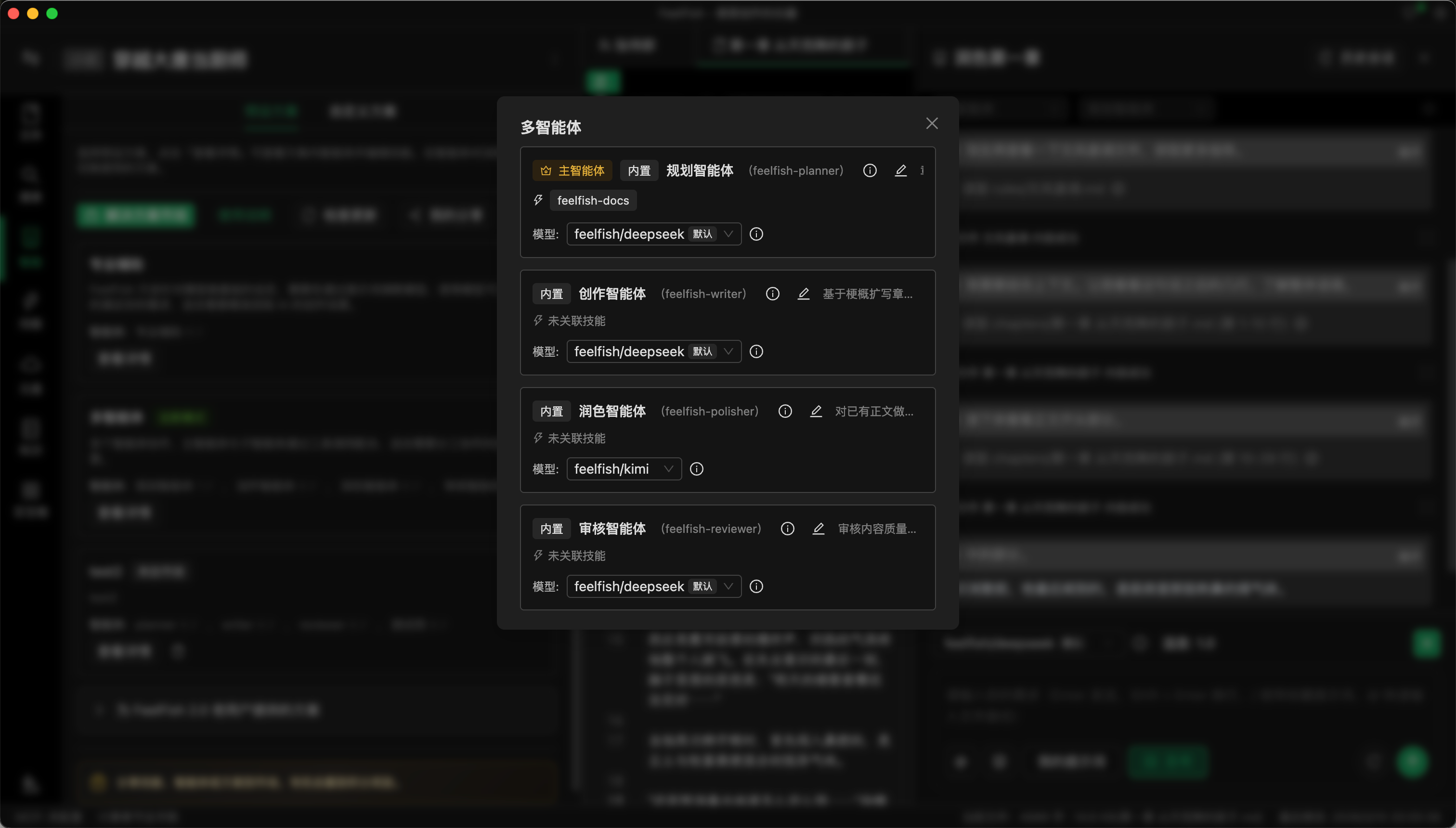1456x828 pixels.
Task: Expand 创作智能体 model selector
Action: (653, 351)
